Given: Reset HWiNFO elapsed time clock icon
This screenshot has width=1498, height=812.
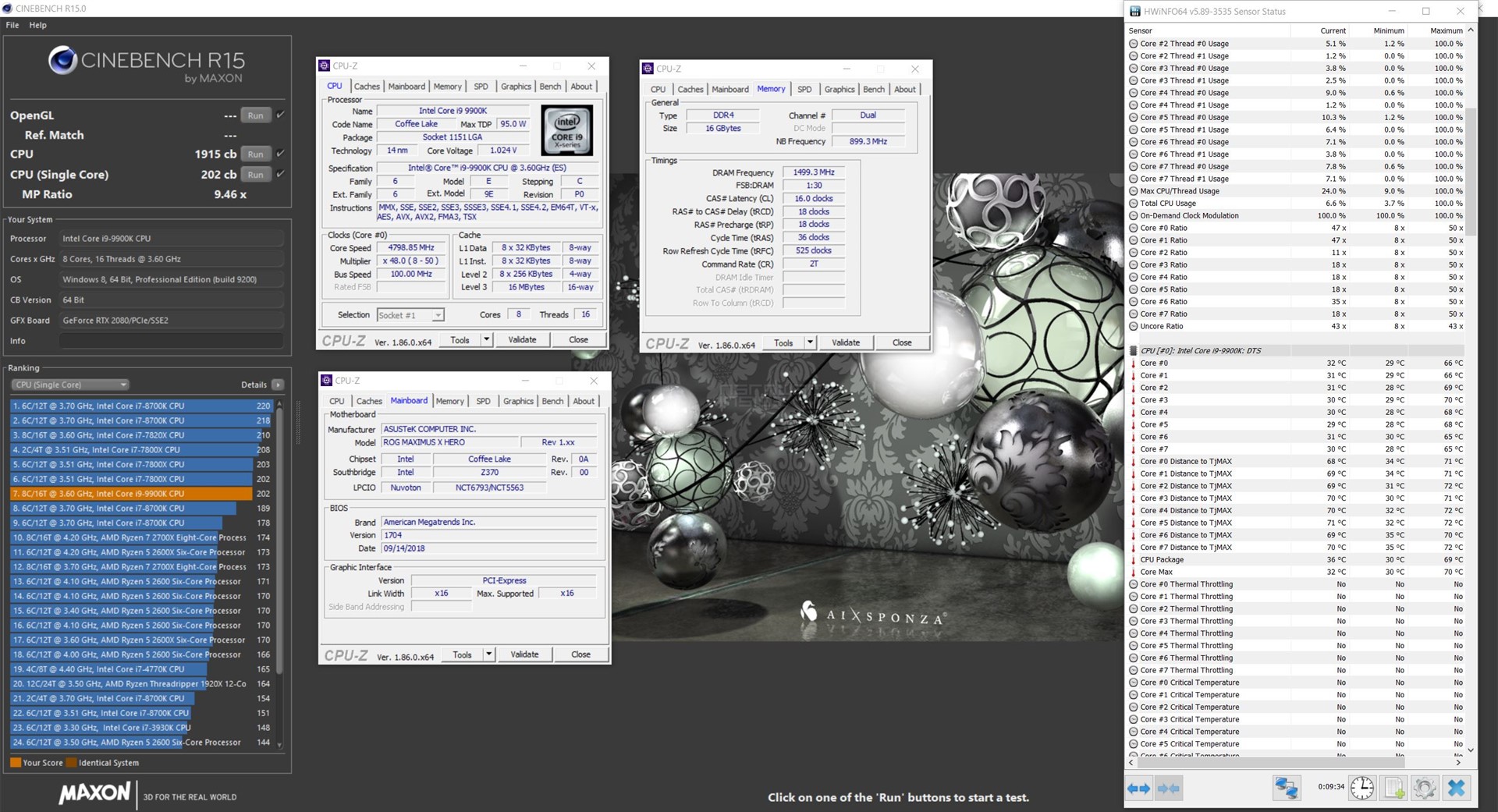Looking at the screenshot, I should [x=1362, y=788].
